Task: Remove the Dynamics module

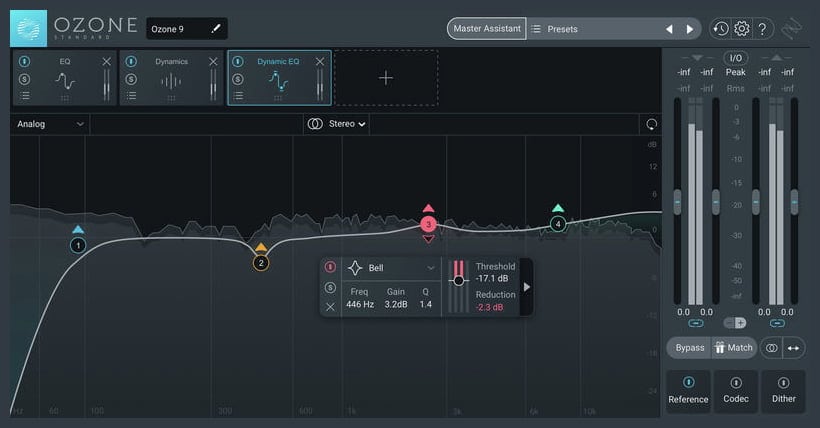Action: coord(213,62)
